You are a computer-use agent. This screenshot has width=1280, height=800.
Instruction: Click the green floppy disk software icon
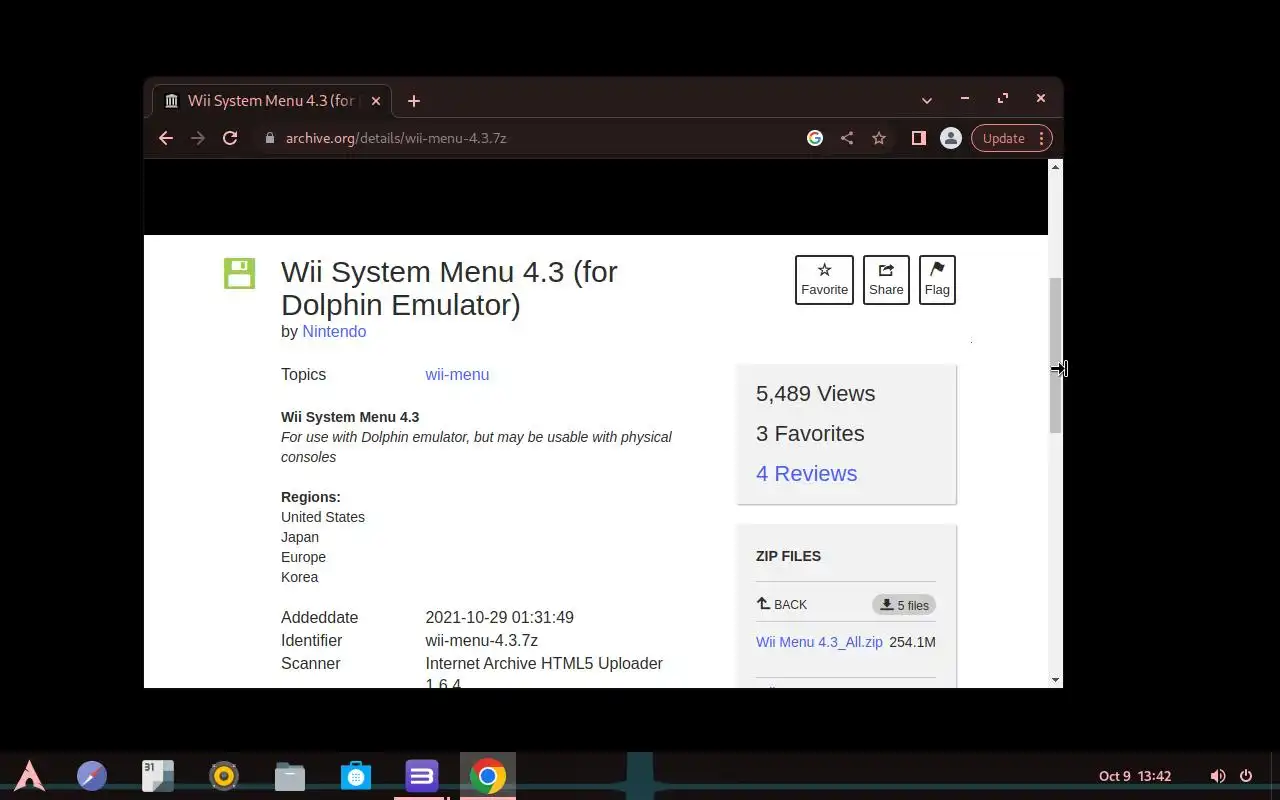tap(239, 273)
